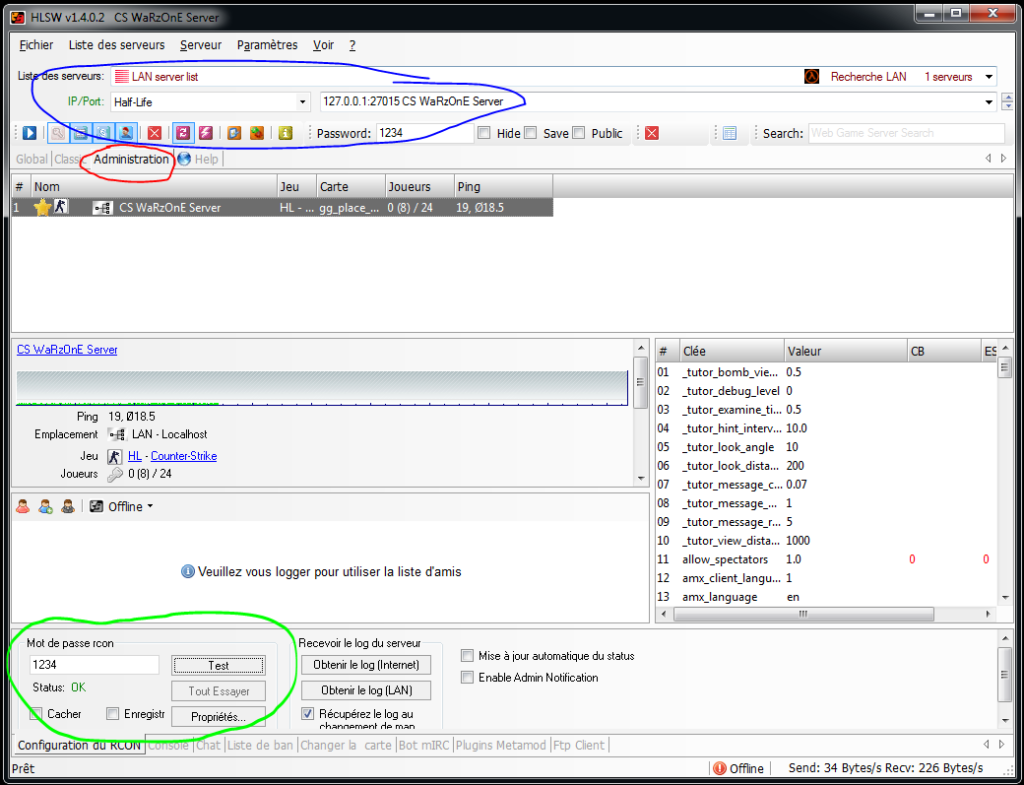
Task: Click the pink refresh icon in toolbar
Action: click(183, 133)
